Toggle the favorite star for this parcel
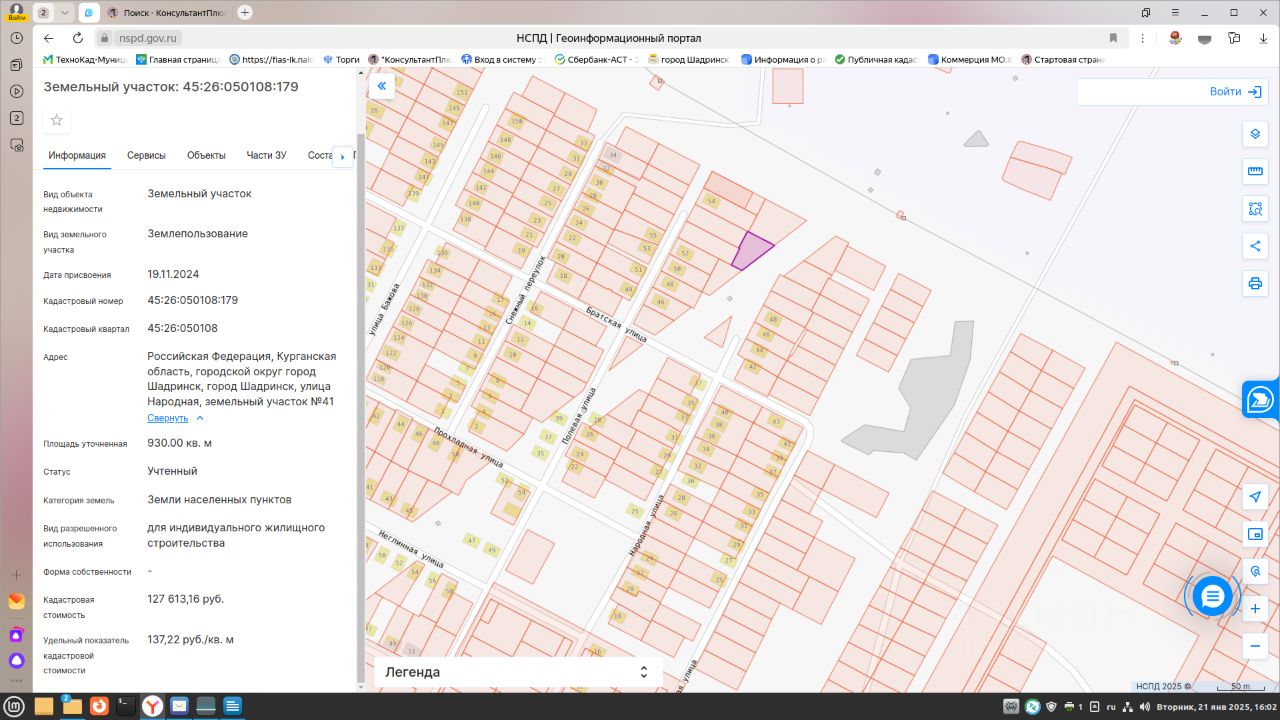This screenshot has height=720, width=1280. 57,120
